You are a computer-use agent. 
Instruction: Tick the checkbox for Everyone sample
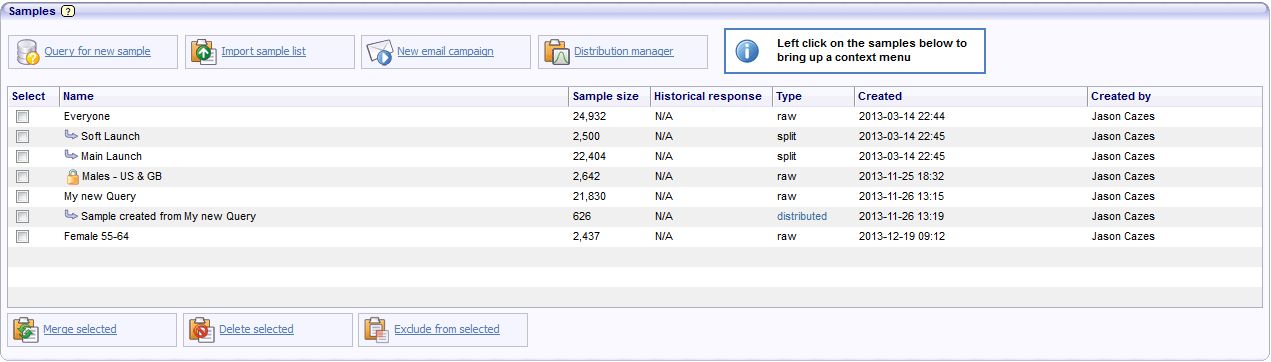[x=22, y=117]
